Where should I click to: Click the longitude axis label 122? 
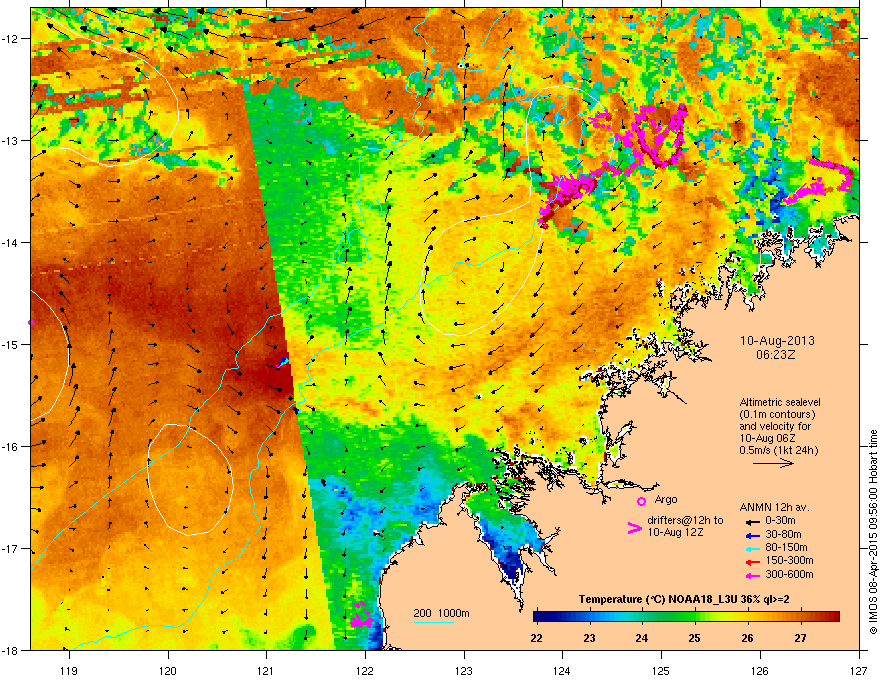365,671
